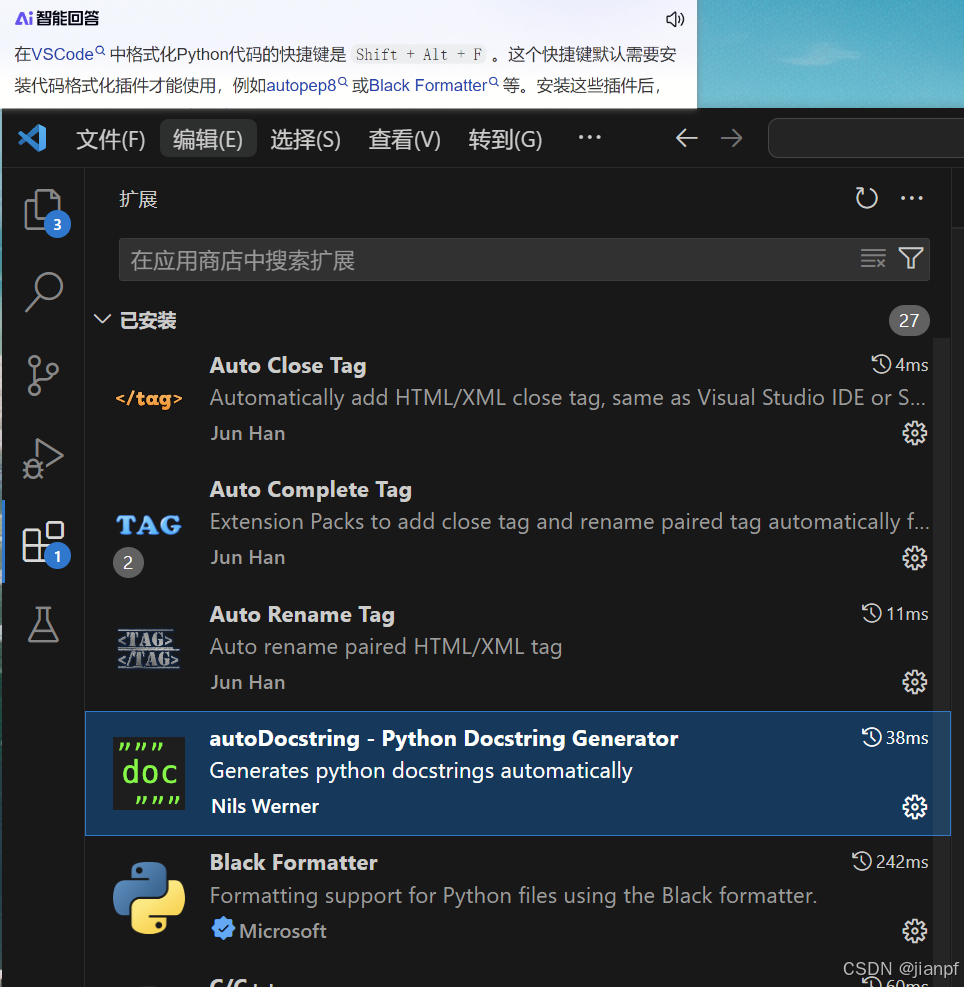
Task: Open the 转到(G) menu
Action: coord(505,139)
